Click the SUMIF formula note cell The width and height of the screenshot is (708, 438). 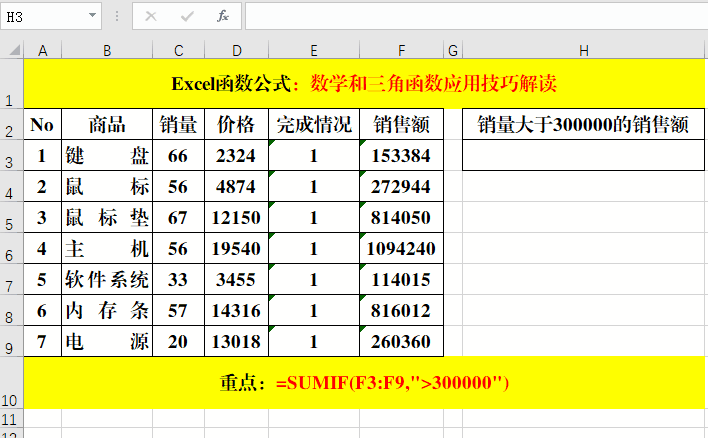364,383
